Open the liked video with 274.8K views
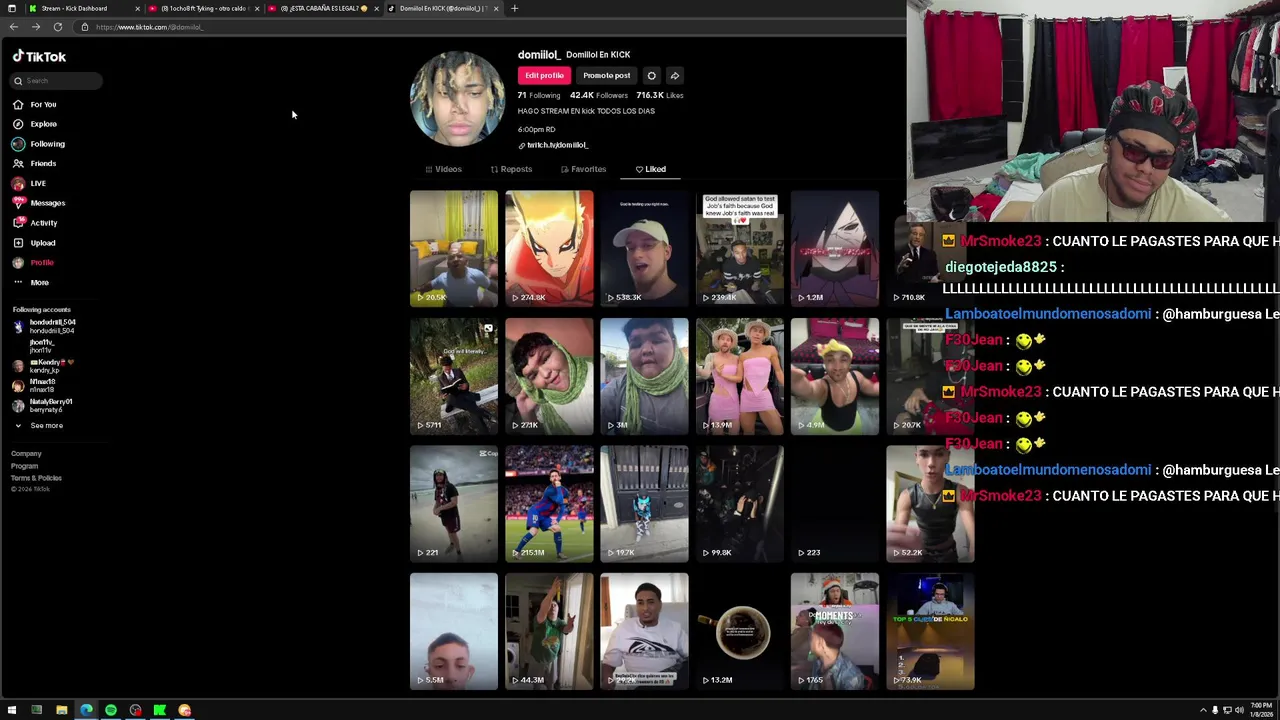 [x=549, y=248]
